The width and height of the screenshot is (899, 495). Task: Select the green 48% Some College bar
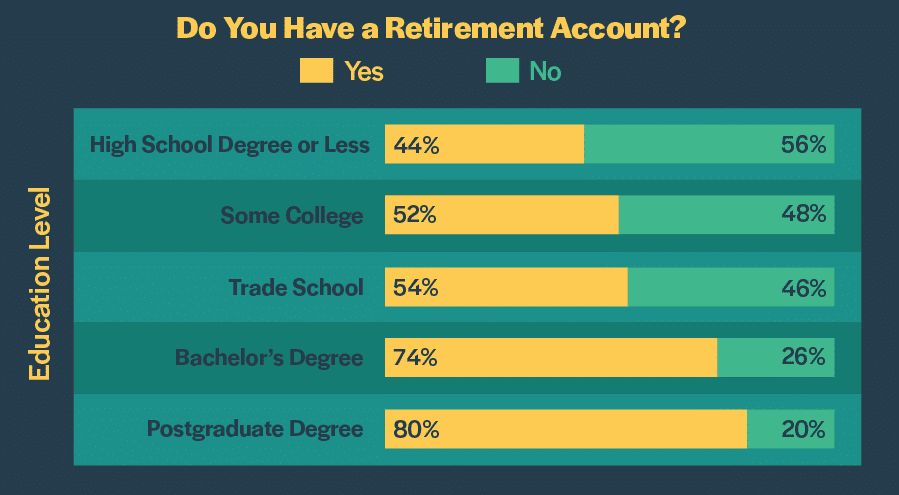(726, 215)
